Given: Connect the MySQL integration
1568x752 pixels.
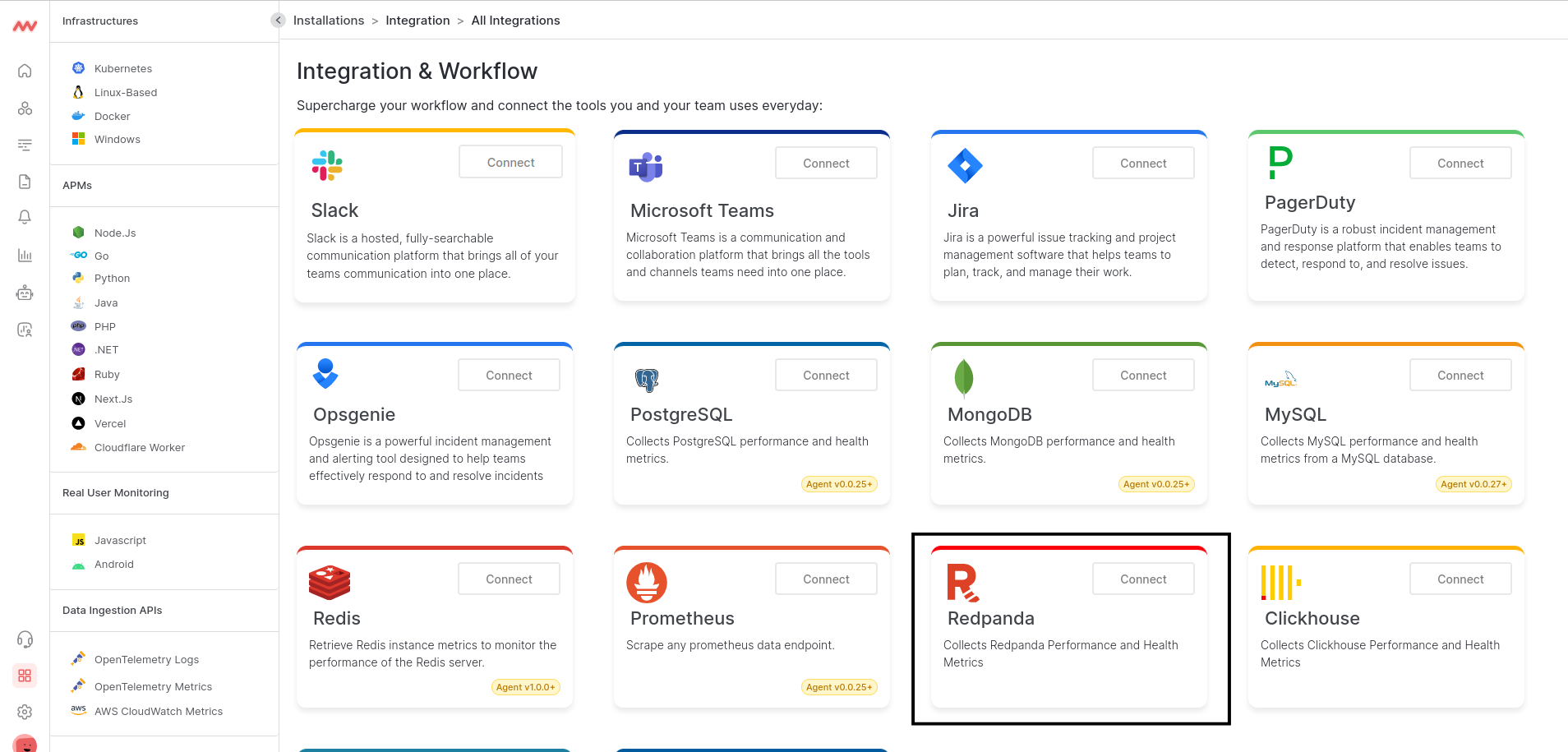Looking at the screenshot, I should coord(1460,376).
